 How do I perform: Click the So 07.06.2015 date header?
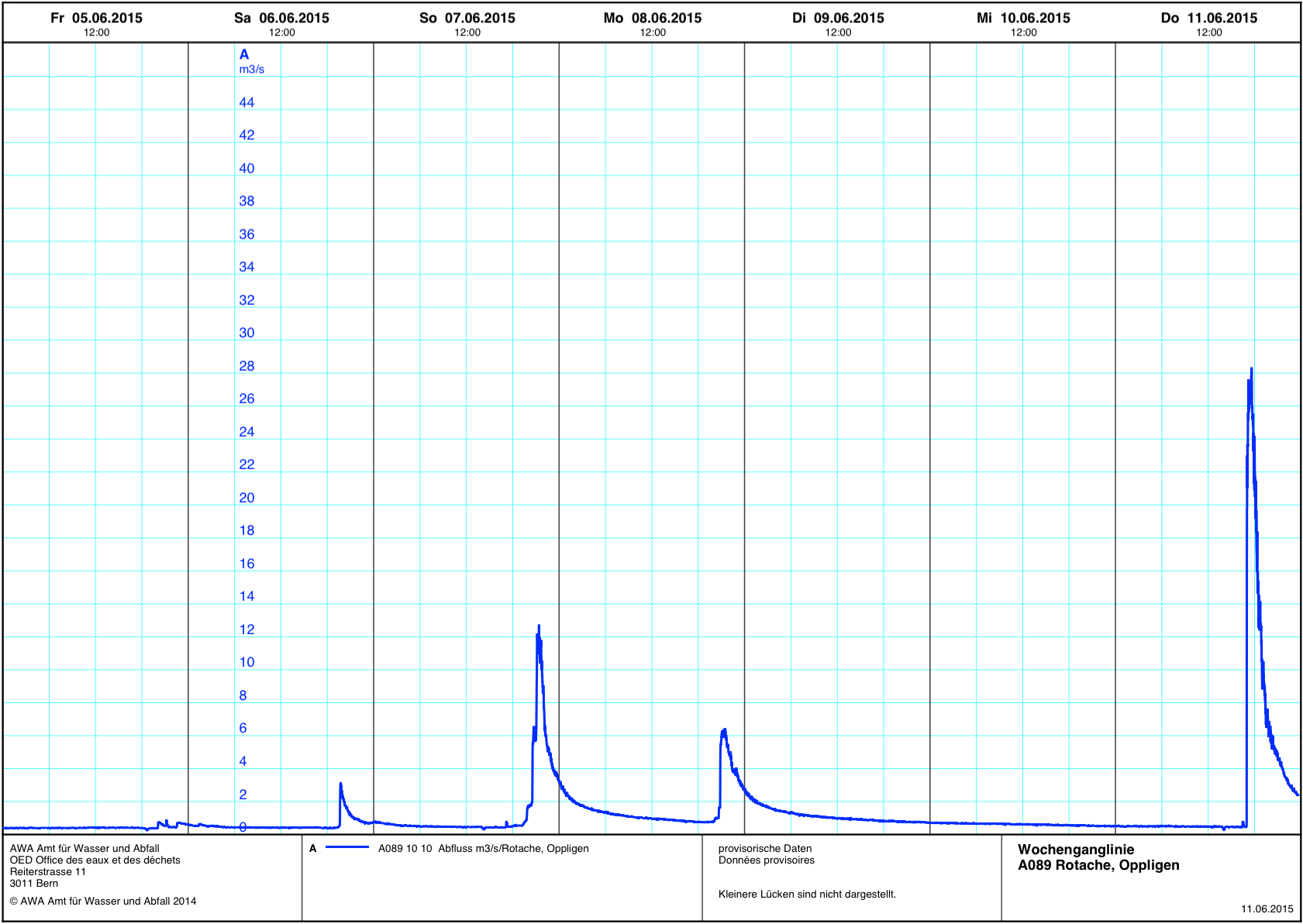(x=467, y=18)
